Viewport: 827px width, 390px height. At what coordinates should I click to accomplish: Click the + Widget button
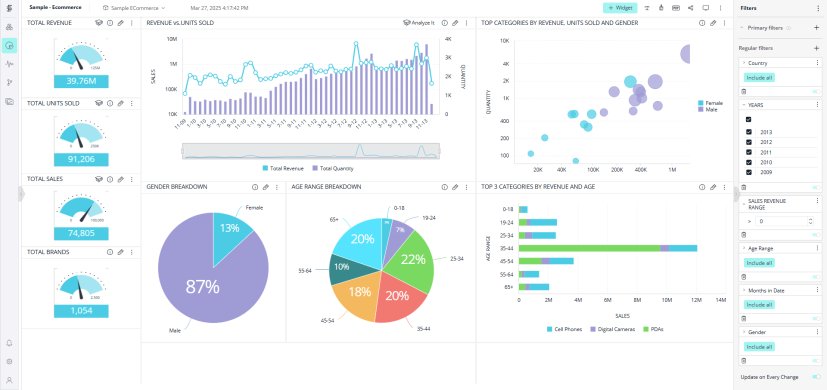pyautogui.click(x=620, y=8)
